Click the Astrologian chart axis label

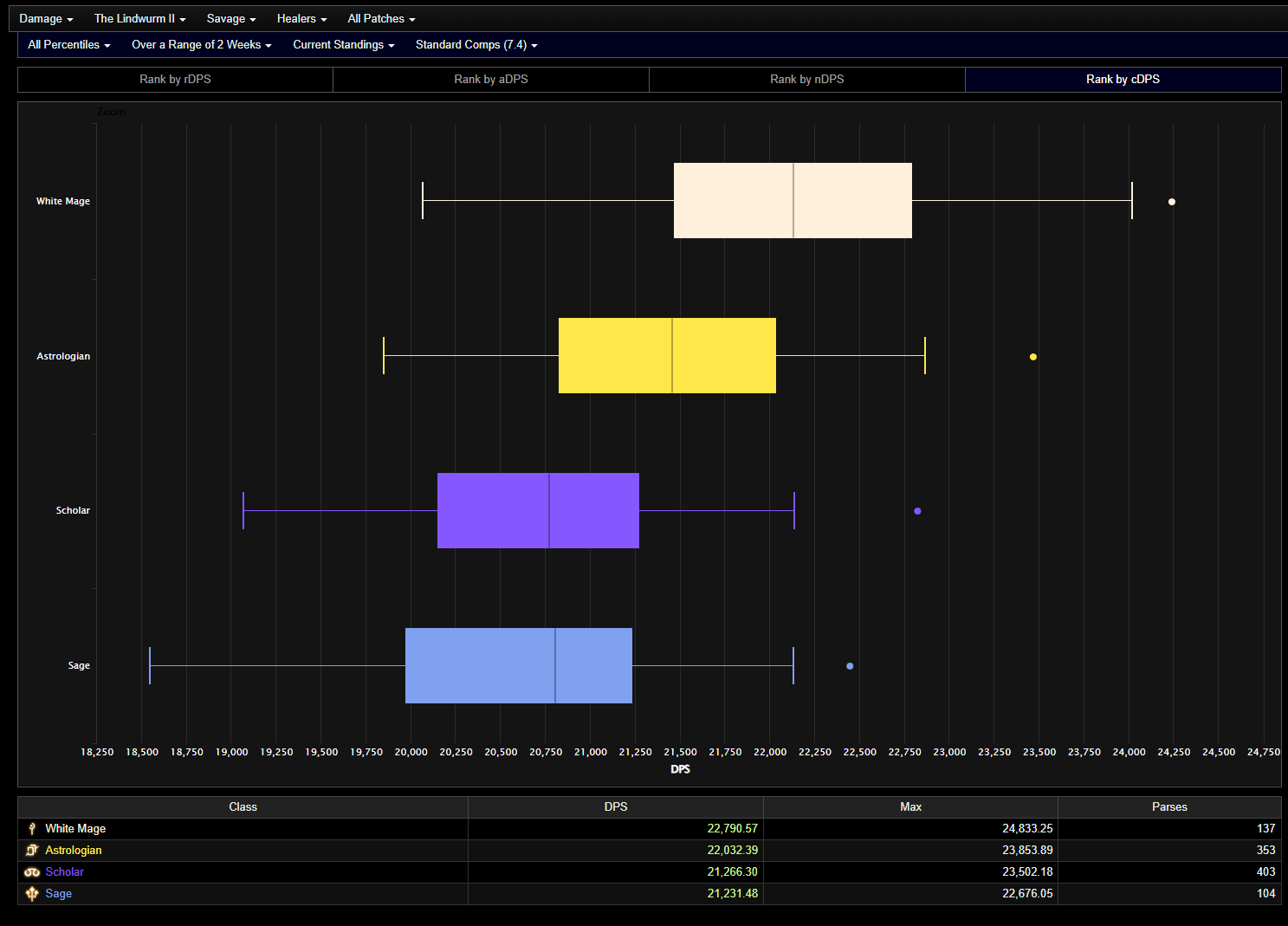pyautogui.click(x=63, y=356)
